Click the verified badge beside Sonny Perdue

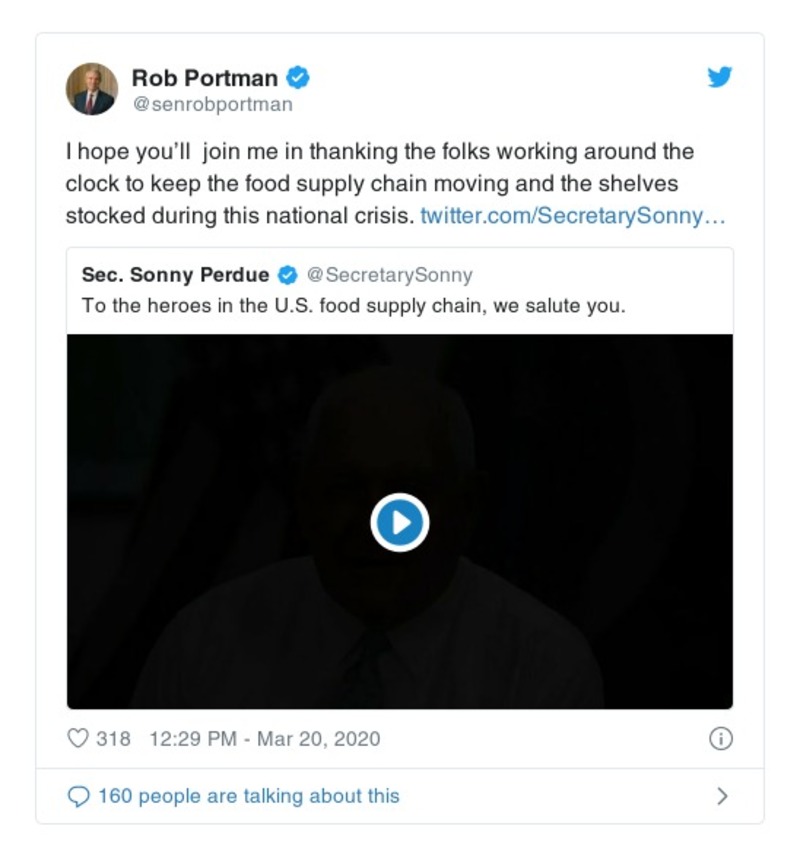click(287, 275)
